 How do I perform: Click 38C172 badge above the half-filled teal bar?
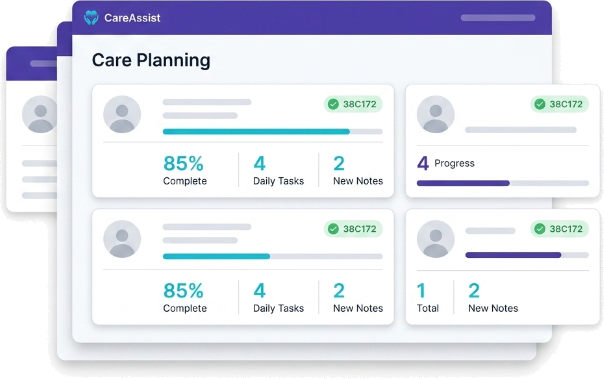[353, 229]
